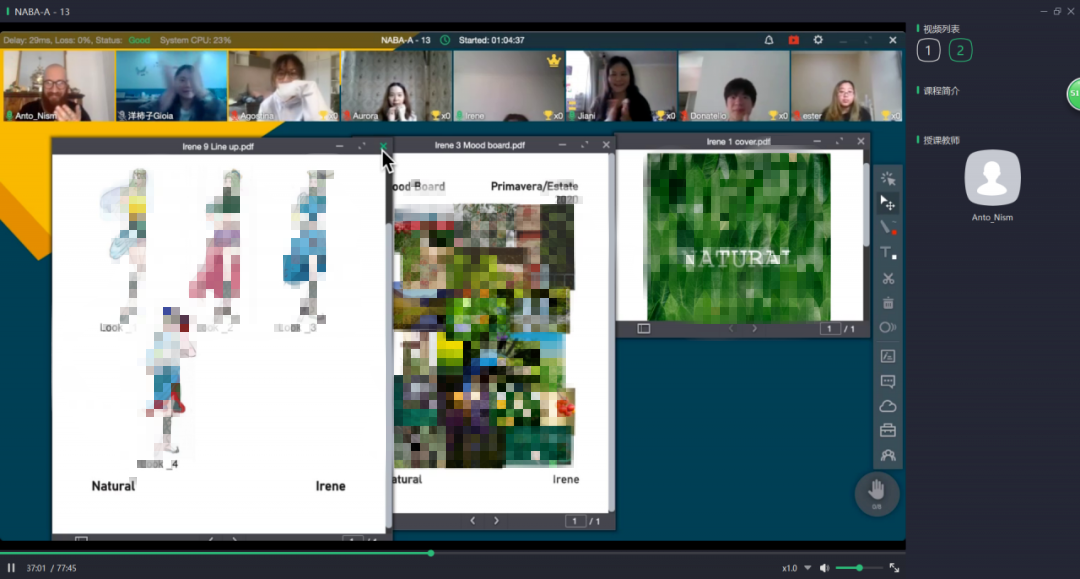The height and width of the screenshot is (579, 1080).
Task: Maximize the Irene 9 Line up.pdf window
Action: point(362,146)
